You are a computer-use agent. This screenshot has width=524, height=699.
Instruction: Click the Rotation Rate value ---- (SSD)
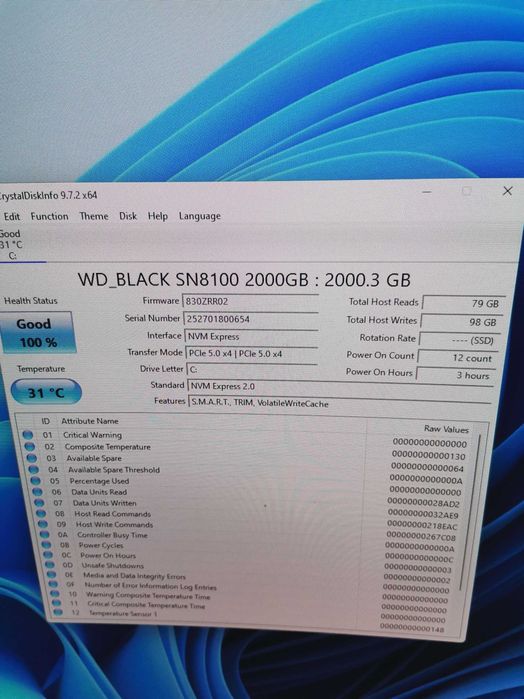[x=458, y=341]
